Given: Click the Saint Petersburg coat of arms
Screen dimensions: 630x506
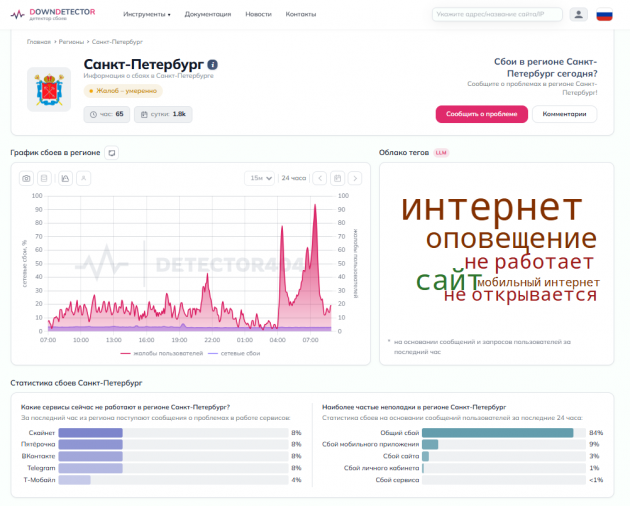Looking at the screenshot, I should (x=49, y=89).
